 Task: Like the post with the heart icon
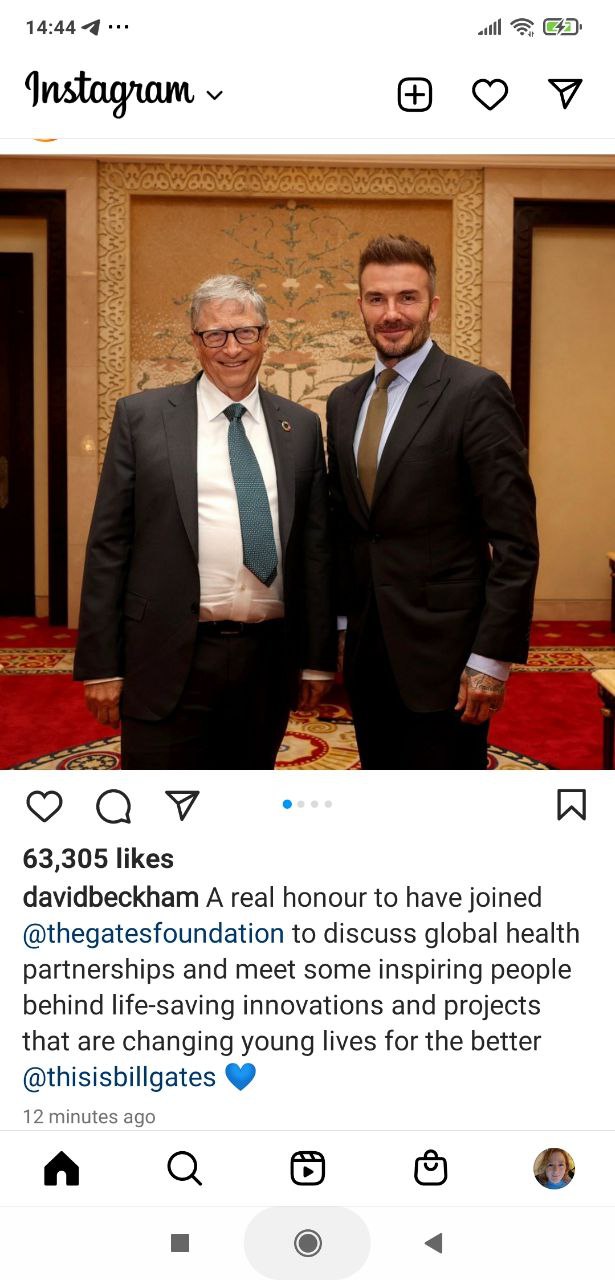point(44,805)
